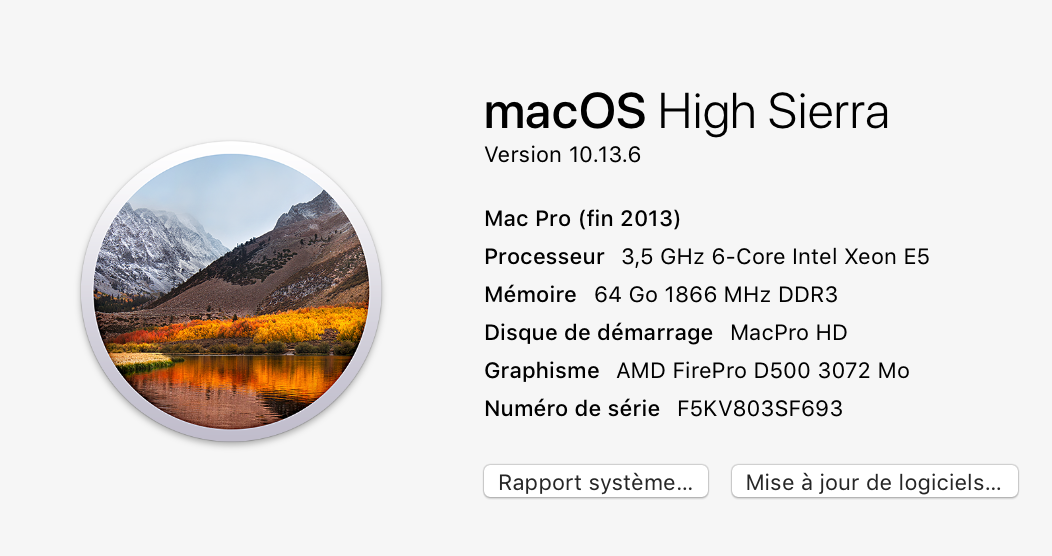
Task: Click the Mémoire label
Action: coord(530,295)
